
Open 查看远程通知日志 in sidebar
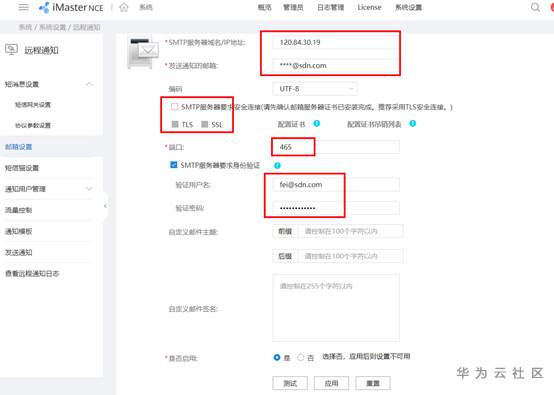coord(32,273)
